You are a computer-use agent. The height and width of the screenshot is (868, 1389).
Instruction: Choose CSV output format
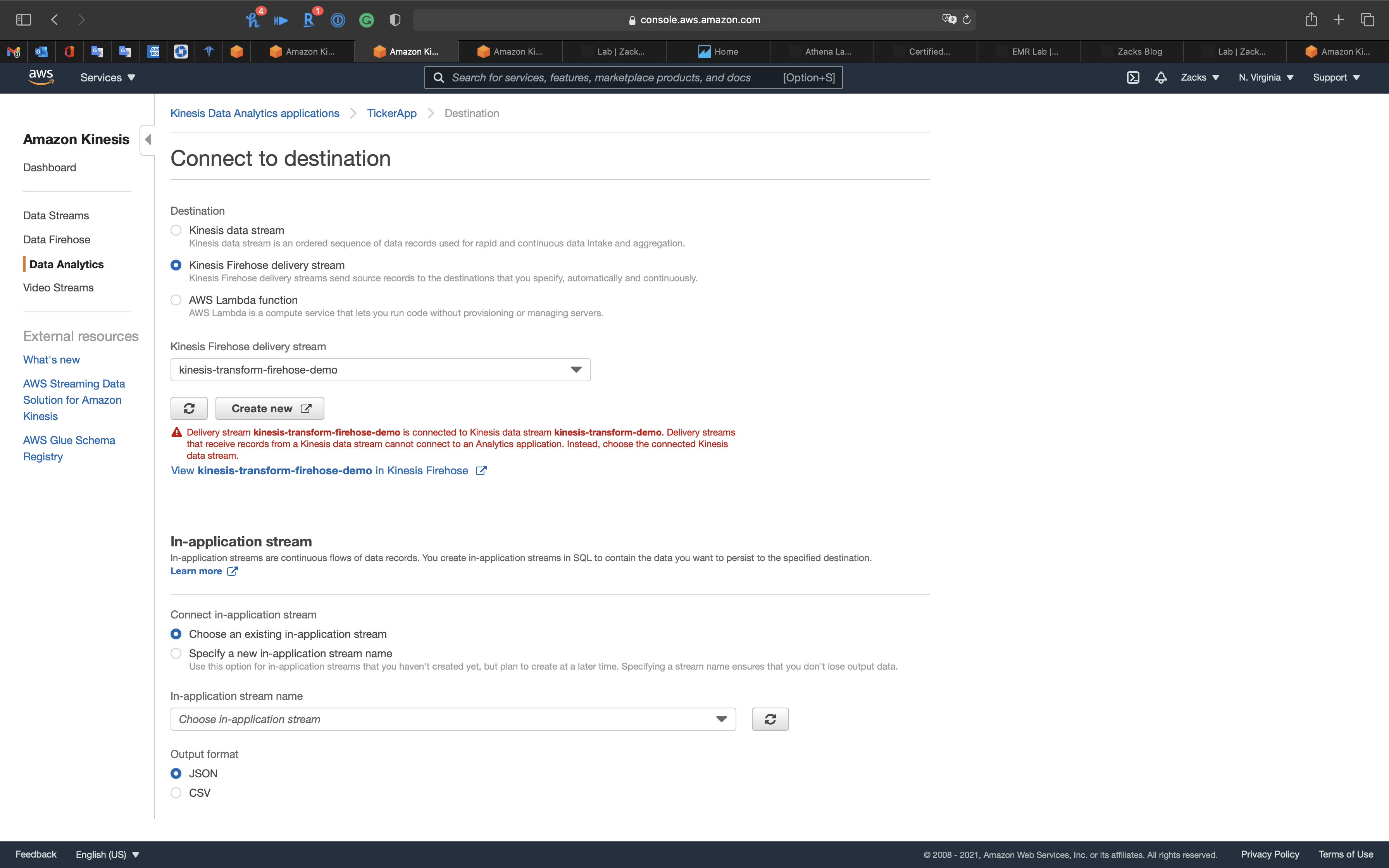(x=176, y=793)
